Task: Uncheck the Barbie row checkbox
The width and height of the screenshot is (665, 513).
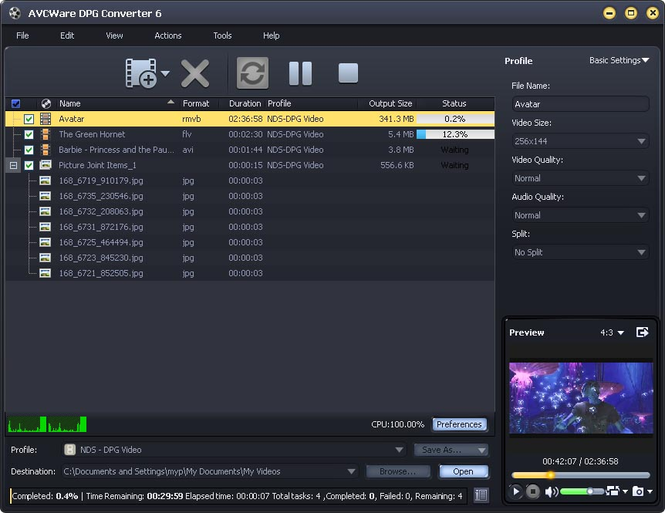Action: tap(29, 150)
